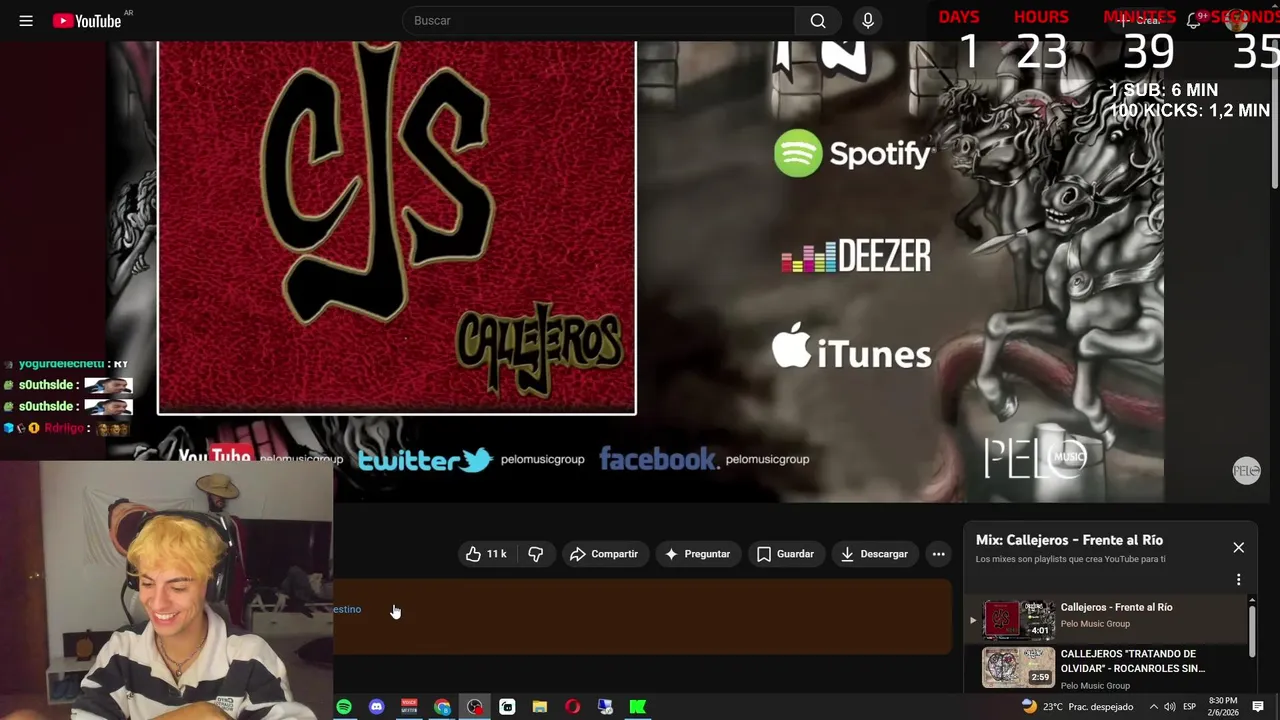Open the Windows notification center
Viewport: 1280px width, 720px height.
(1259, 707)
